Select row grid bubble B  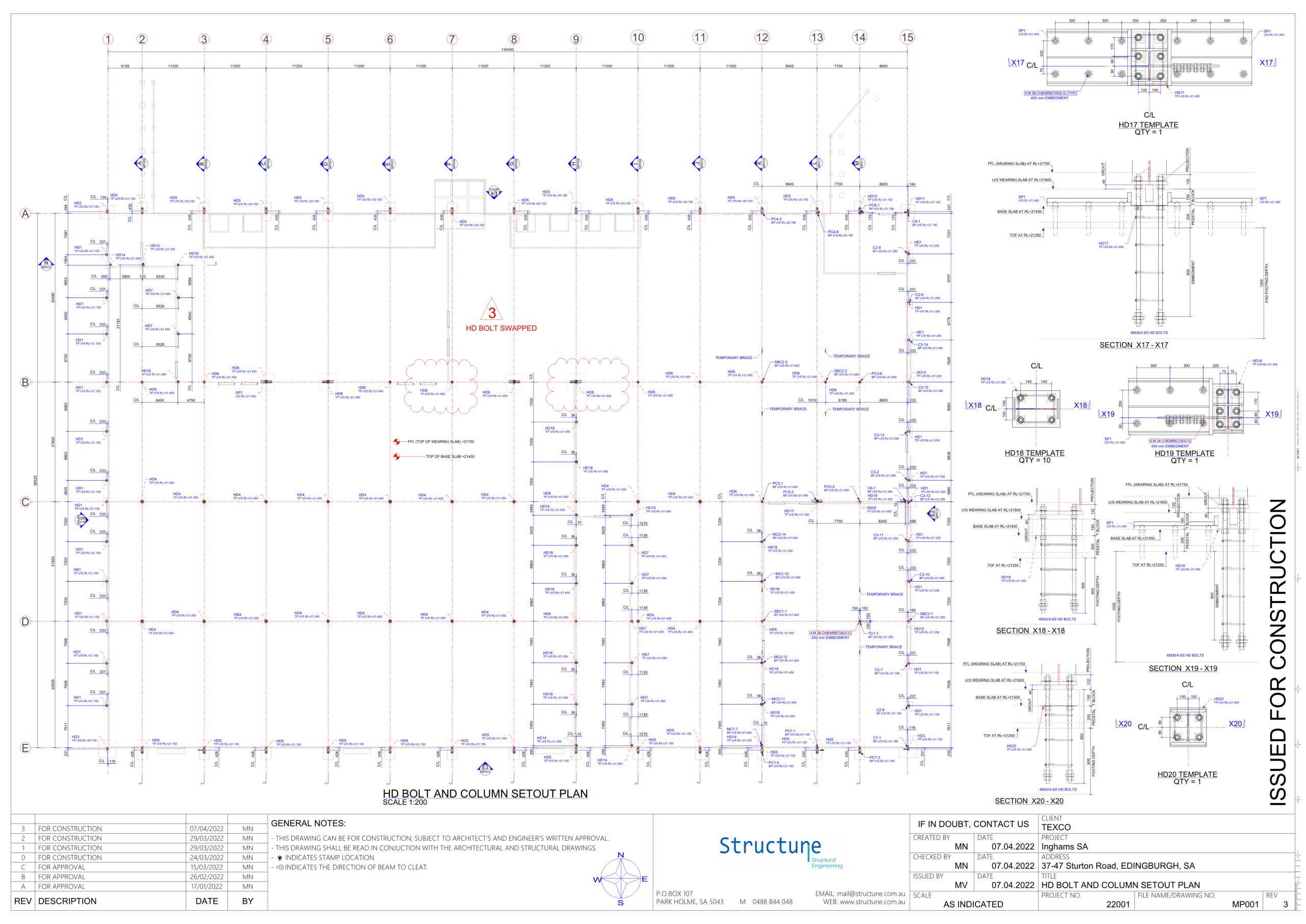25,382
